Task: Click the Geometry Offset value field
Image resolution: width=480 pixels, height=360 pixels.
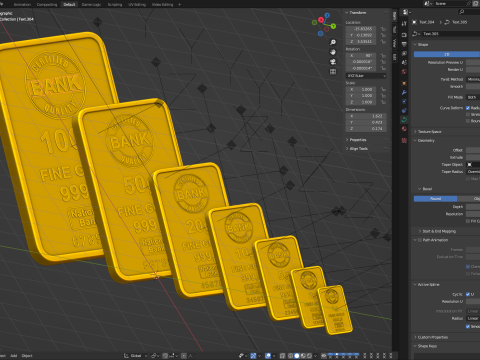Action: (473, 150)
